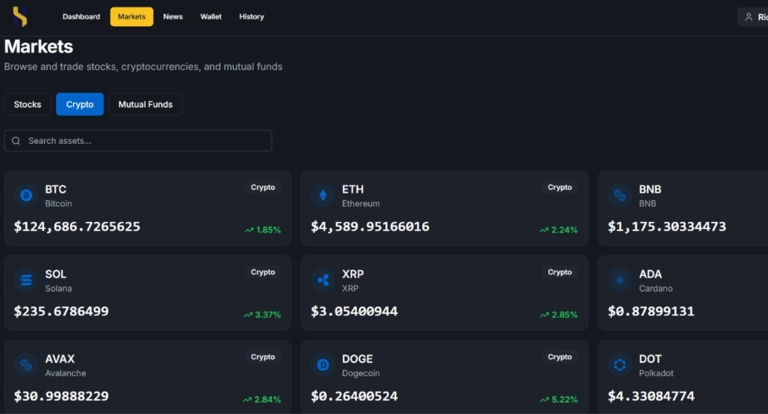The image size is (768, 414).
Task: Go to the News page
Action: (173, 17)
